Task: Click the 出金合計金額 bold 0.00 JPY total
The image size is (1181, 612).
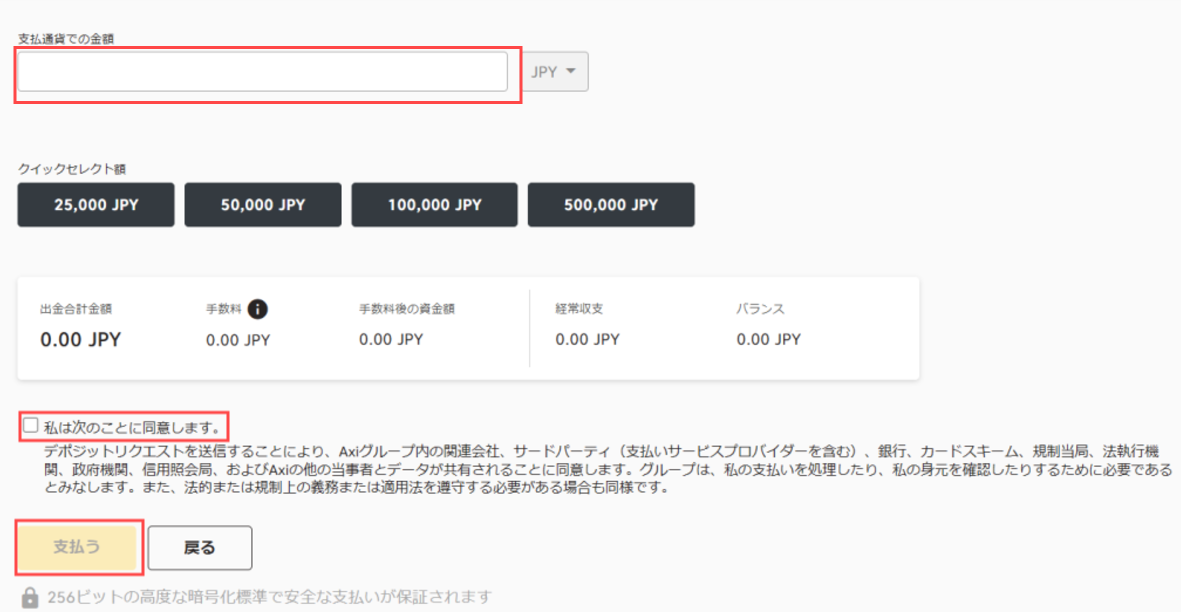Action: click(80, 340)
